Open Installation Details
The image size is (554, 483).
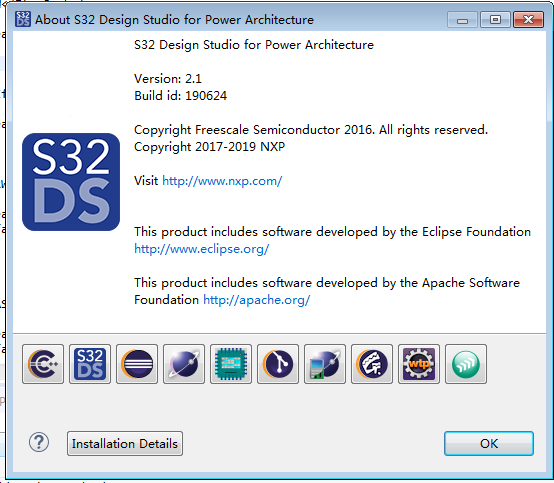(125, 443)
